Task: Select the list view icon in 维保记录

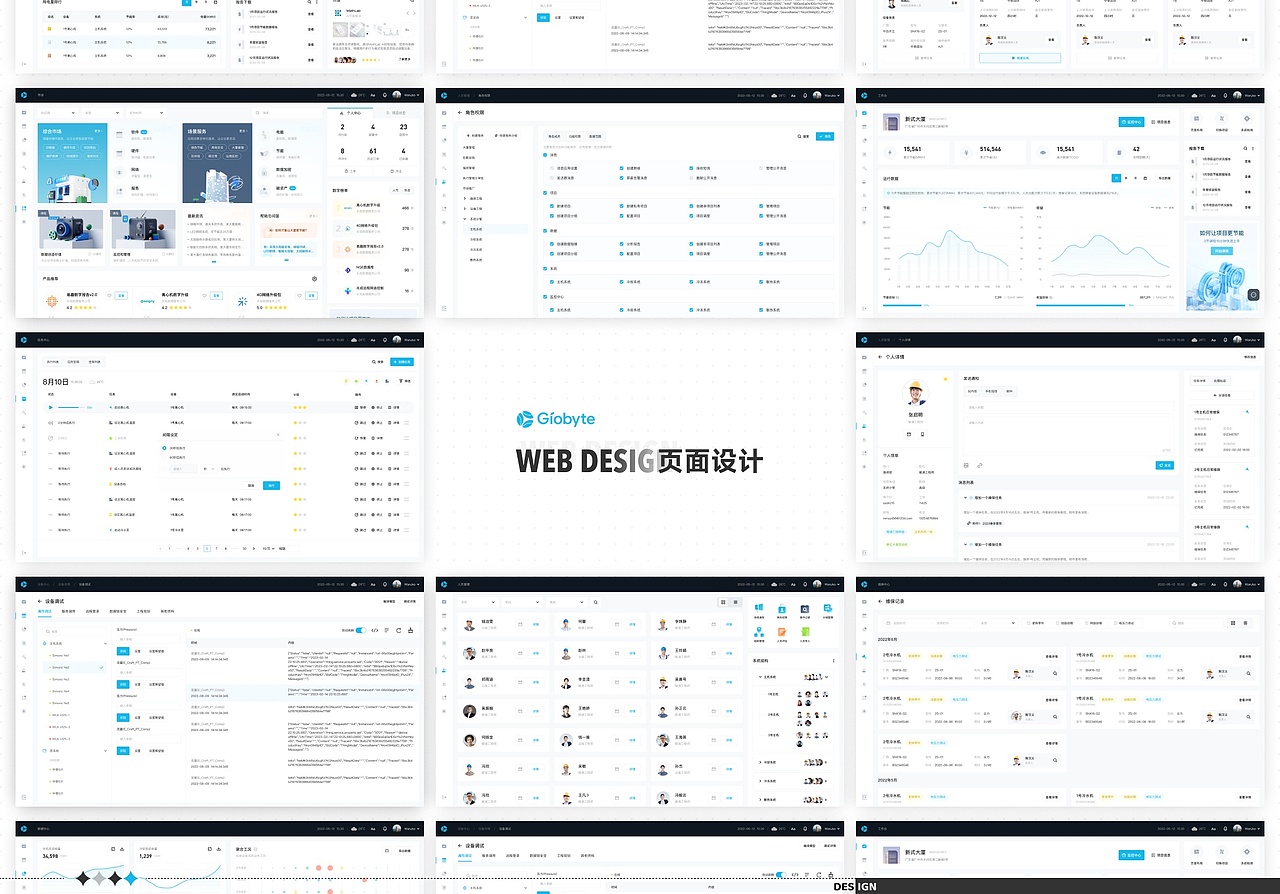Action: [x=1245, y=623]
